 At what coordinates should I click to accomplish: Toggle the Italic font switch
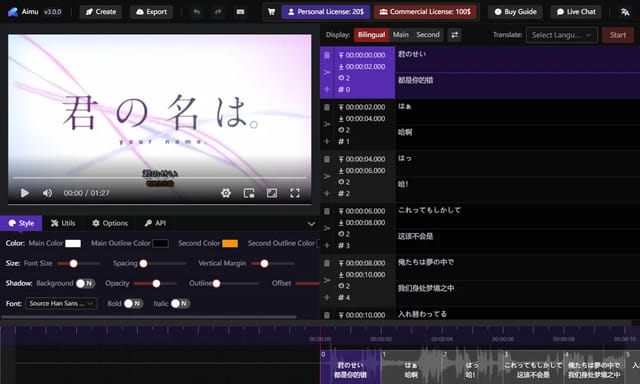tap(180, 303)
